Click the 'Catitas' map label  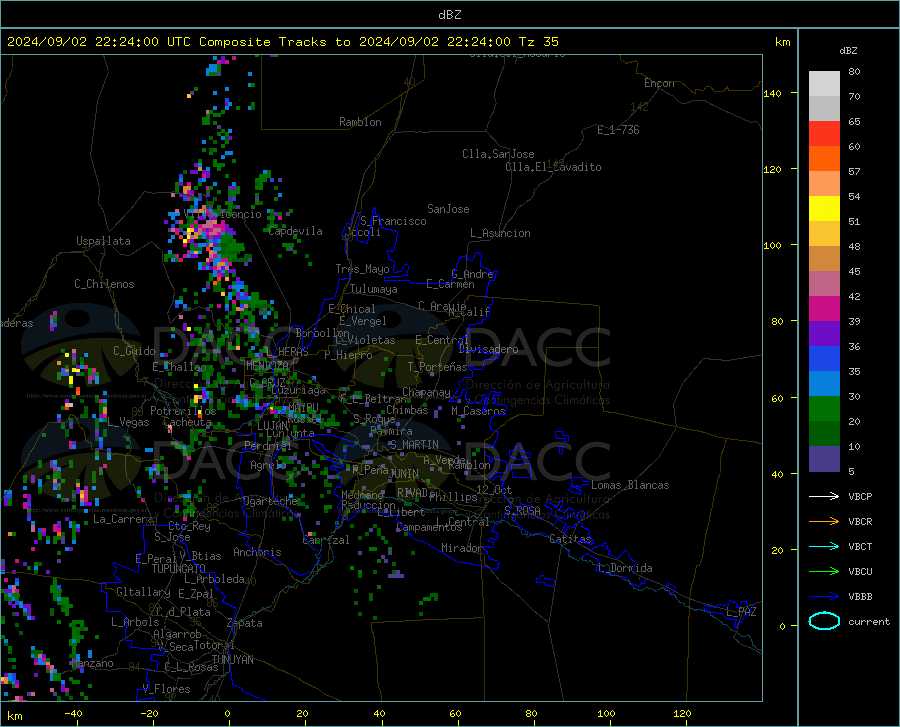coord(570,539)
